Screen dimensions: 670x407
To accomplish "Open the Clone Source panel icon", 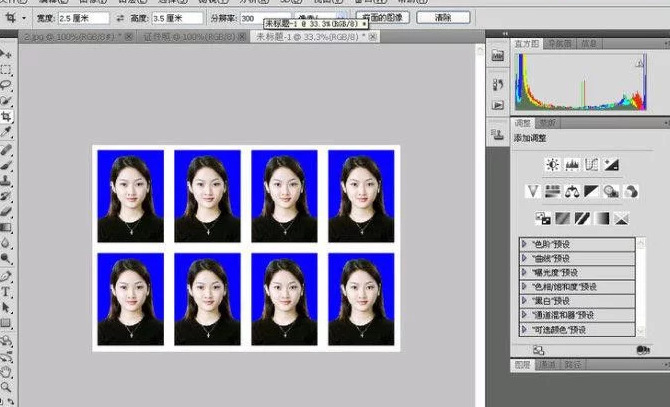I will 498,135.
